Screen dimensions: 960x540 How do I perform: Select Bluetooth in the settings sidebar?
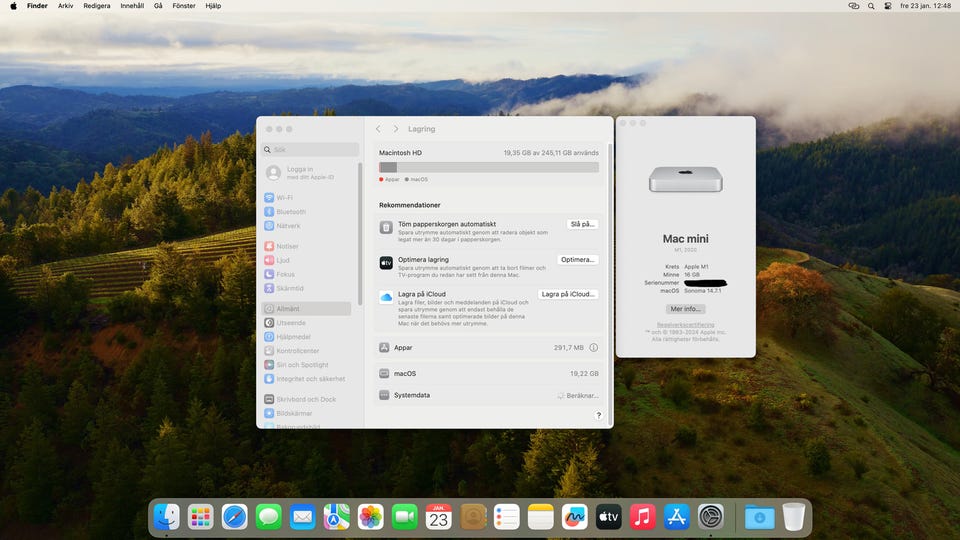pos(291,212)
